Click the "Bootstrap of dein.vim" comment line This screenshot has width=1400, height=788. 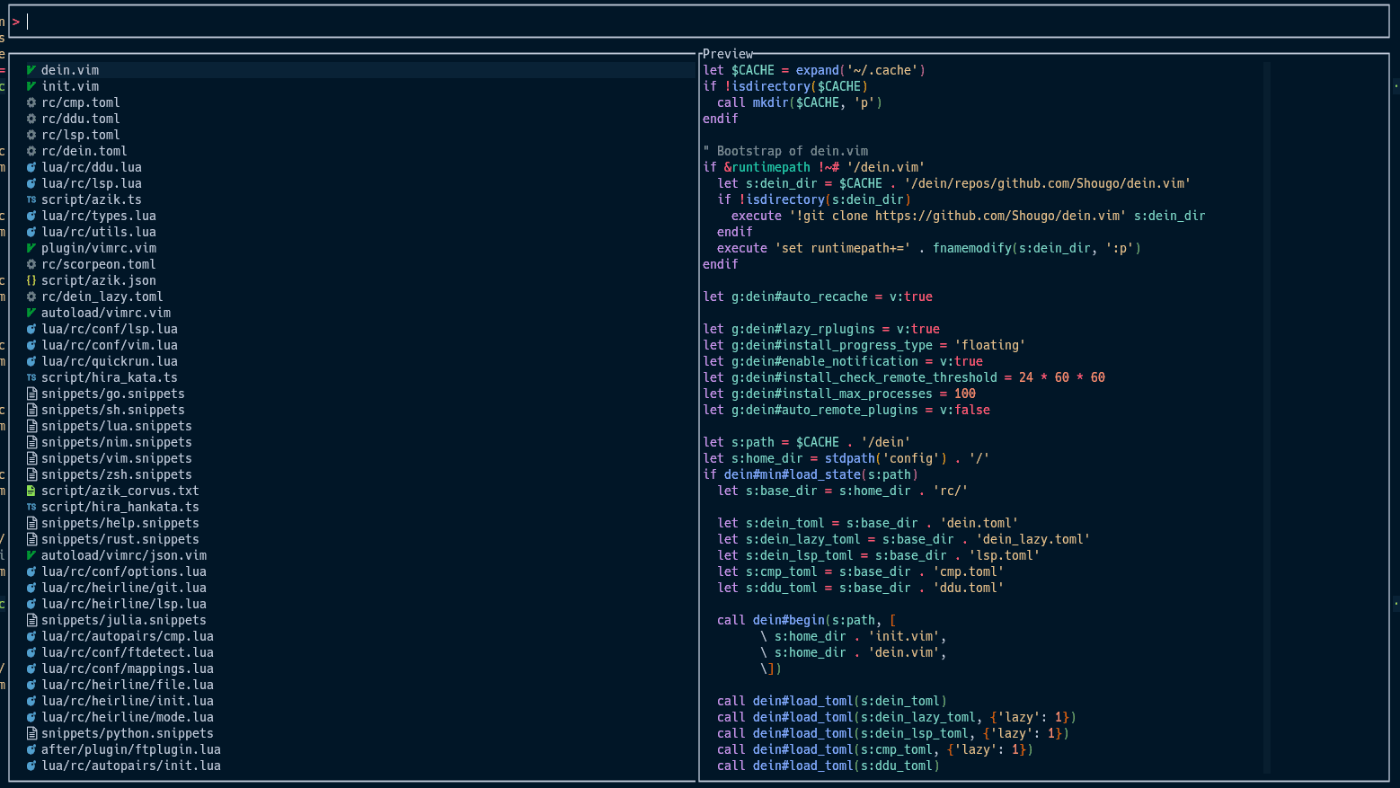coord(786,151)
